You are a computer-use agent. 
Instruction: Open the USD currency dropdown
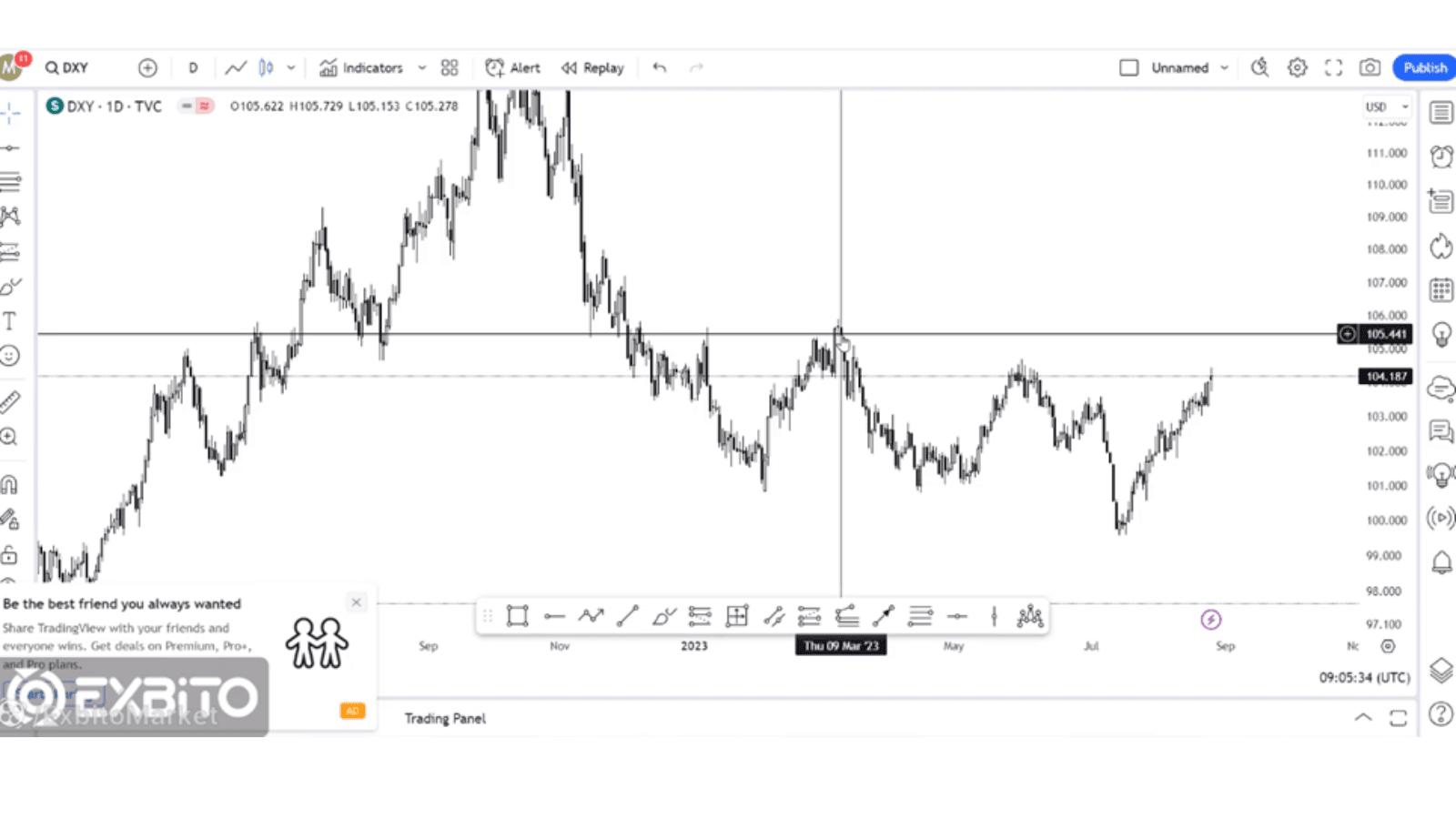click(1386, 107)
